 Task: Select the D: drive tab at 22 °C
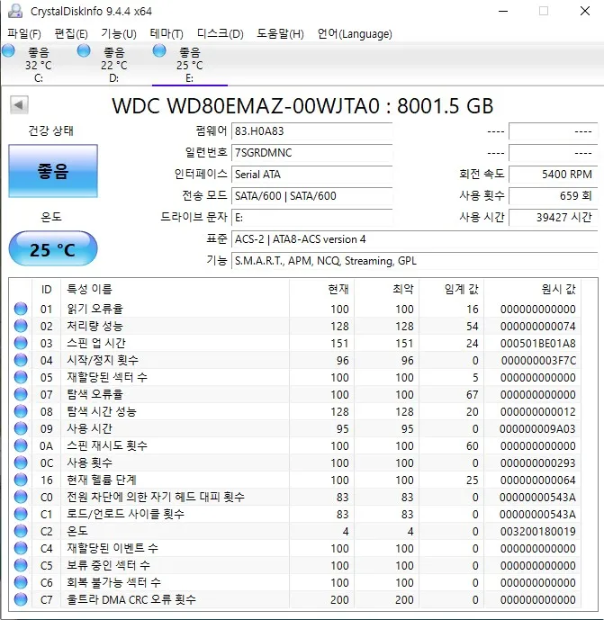(x=114, y=64)
